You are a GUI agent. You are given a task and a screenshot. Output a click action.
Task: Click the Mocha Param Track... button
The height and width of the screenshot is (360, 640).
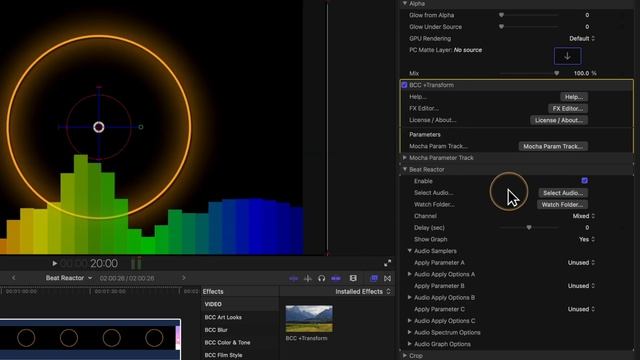553,146
